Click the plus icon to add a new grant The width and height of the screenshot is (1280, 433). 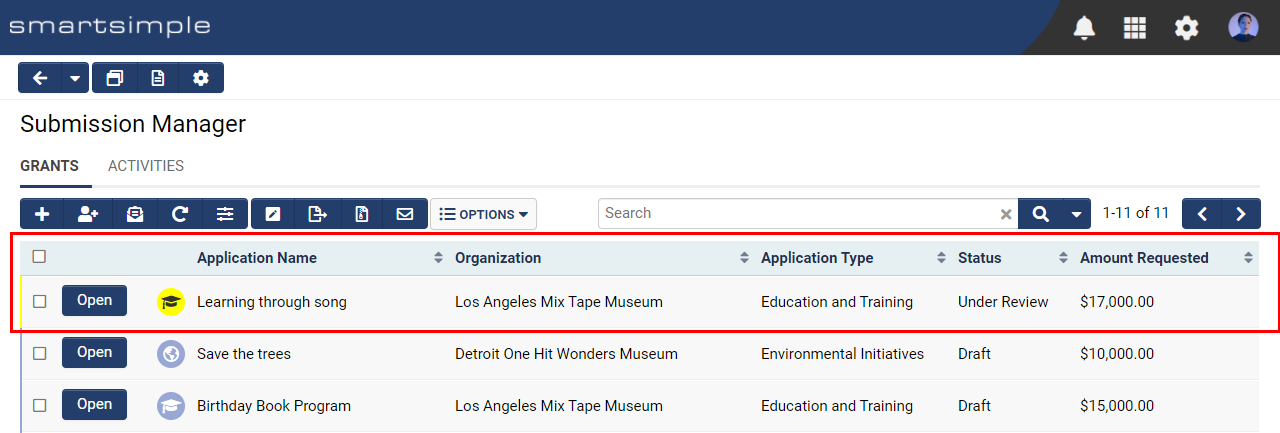pyautogui.click(x=42, y=214)
